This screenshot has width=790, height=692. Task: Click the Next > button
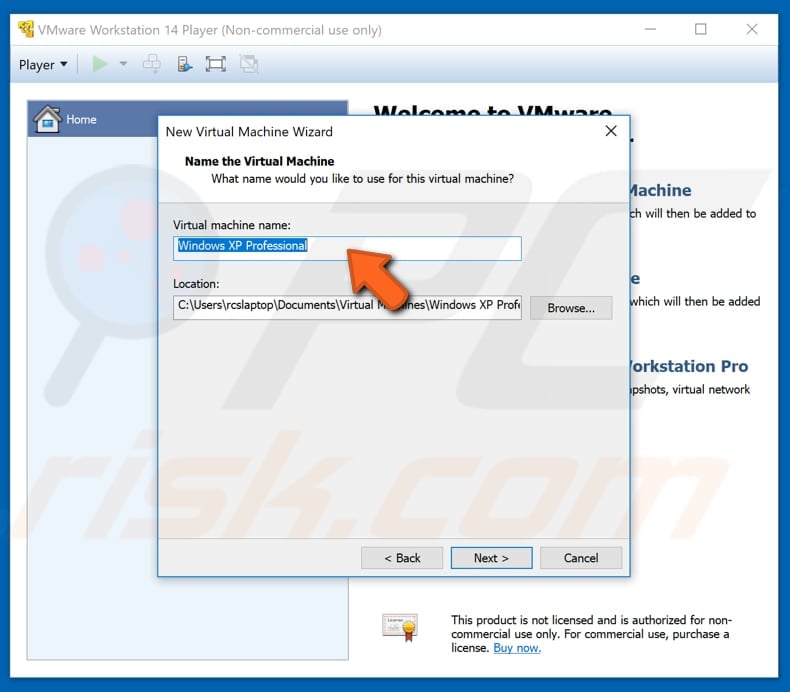[x=491, y=558]
